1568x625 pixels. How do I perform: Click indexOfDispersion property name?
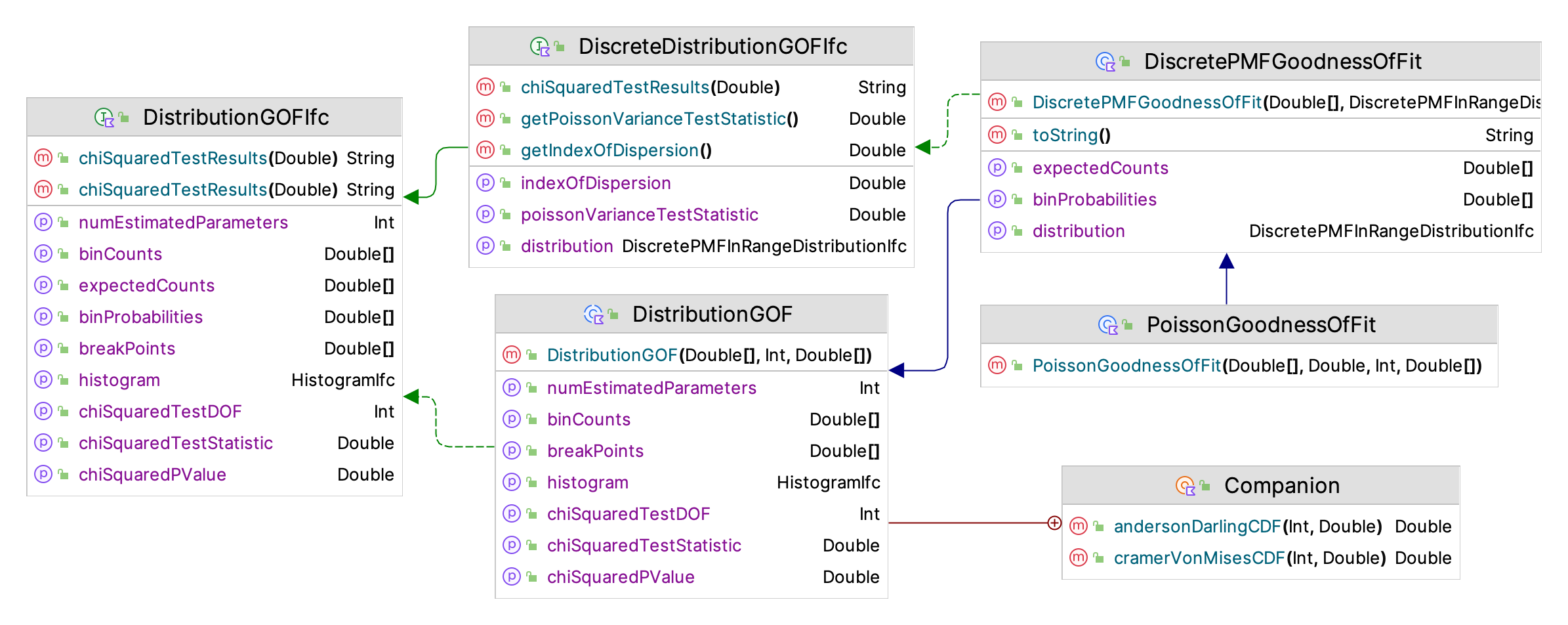(596, 183)
